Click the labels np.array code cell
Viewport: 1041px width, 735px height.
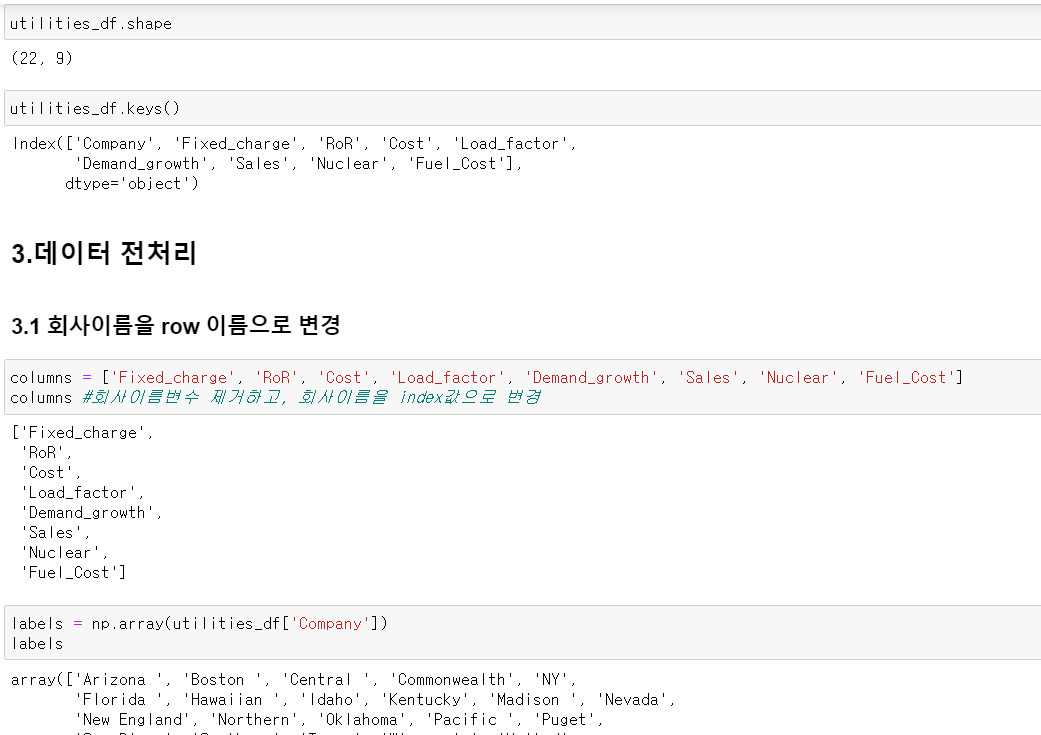pos(522,633)
